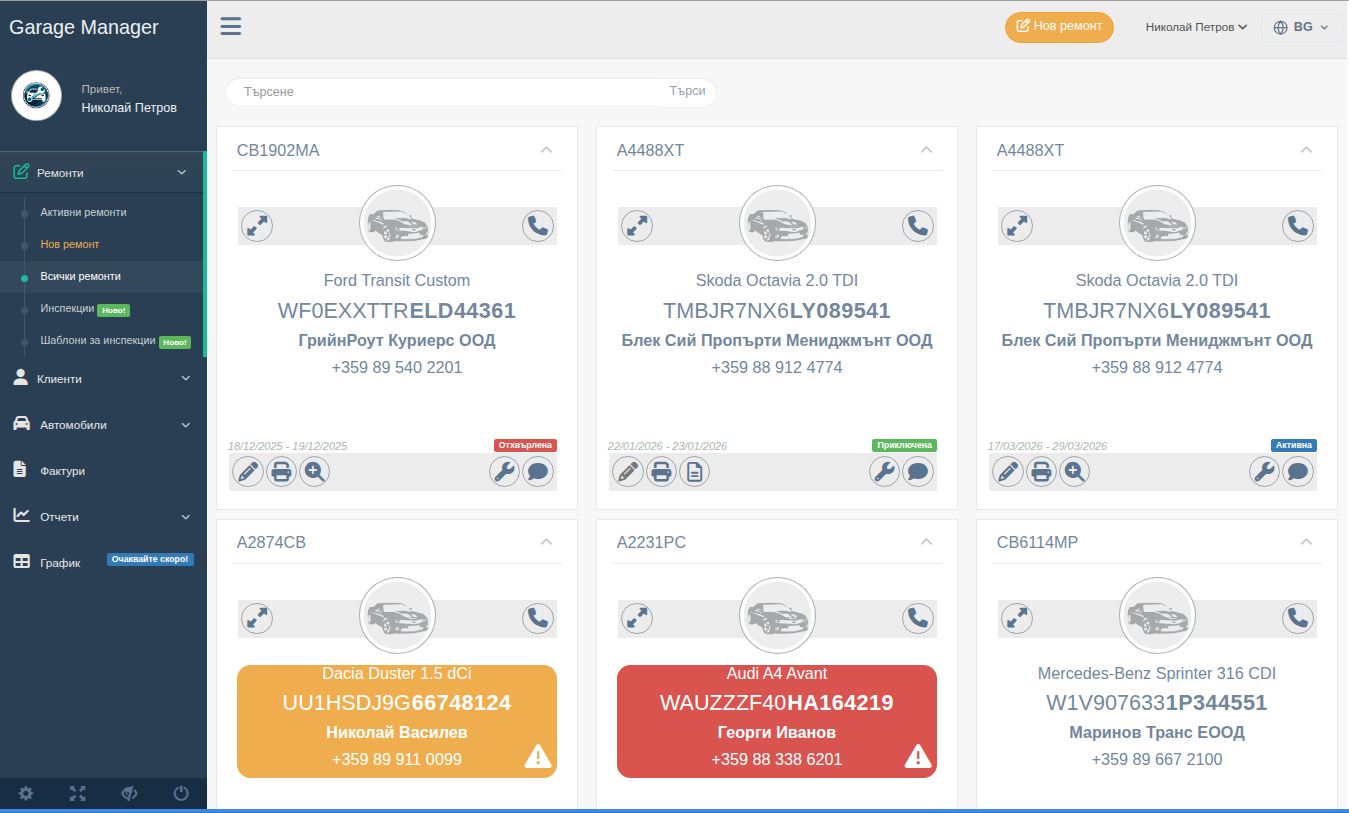The image size is (1349, 813).
Task: Open the Николай Петров user dropdown
Action: coord(1196,27)
